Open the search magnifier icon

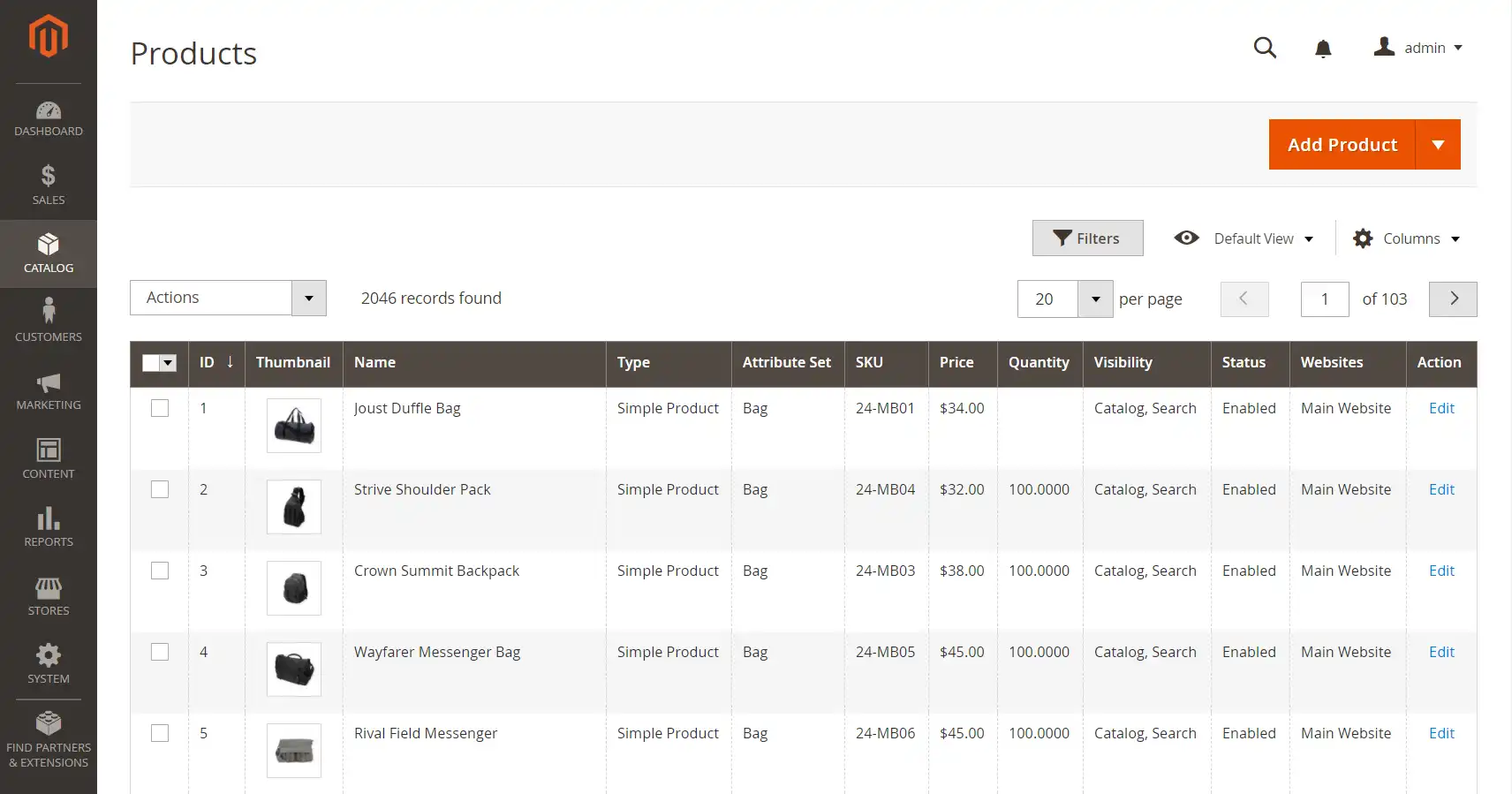pyautogui.click(x=1265, y=48)
